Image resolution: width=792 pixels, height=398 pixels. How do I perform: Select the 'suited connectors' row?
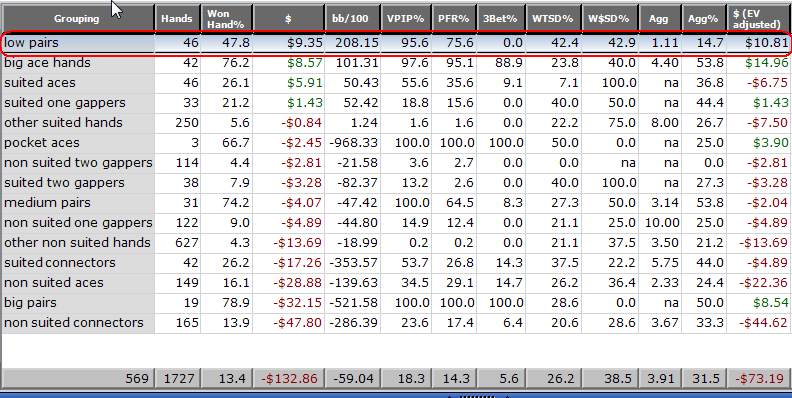click(396, 263)
